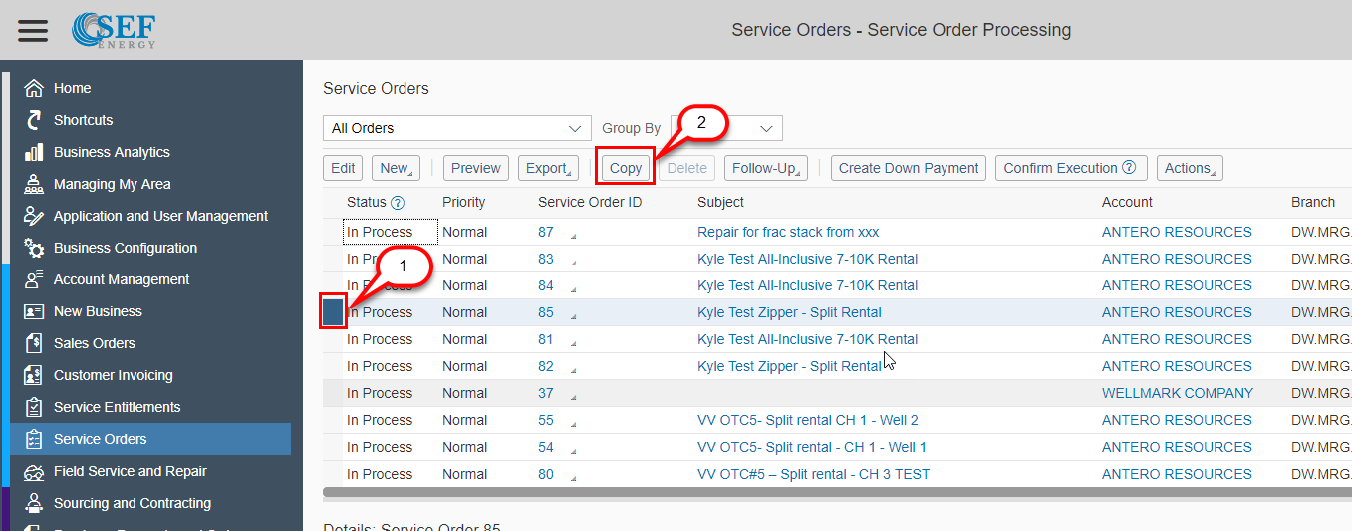
Task: Go to Sales Orders work center
Action: coord(95,343)
